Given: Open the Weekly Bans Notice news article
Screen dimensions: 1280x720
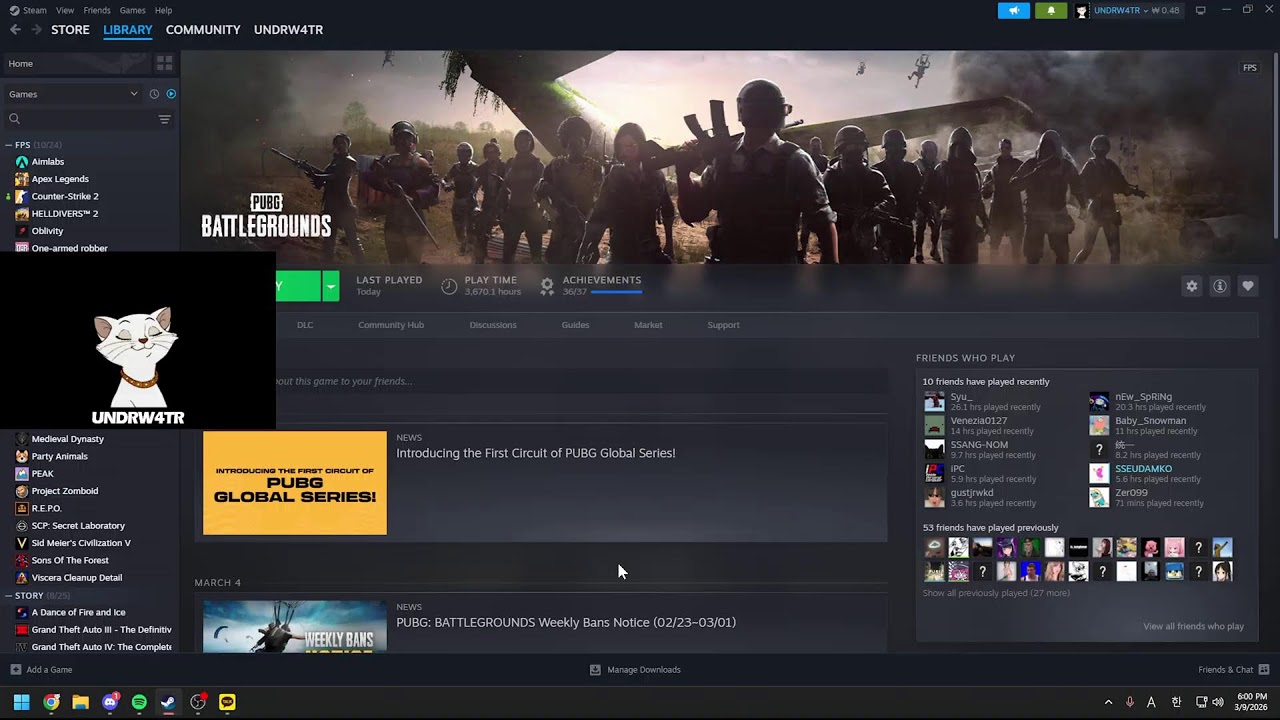Looking at the screenshot, I should 566,622.
